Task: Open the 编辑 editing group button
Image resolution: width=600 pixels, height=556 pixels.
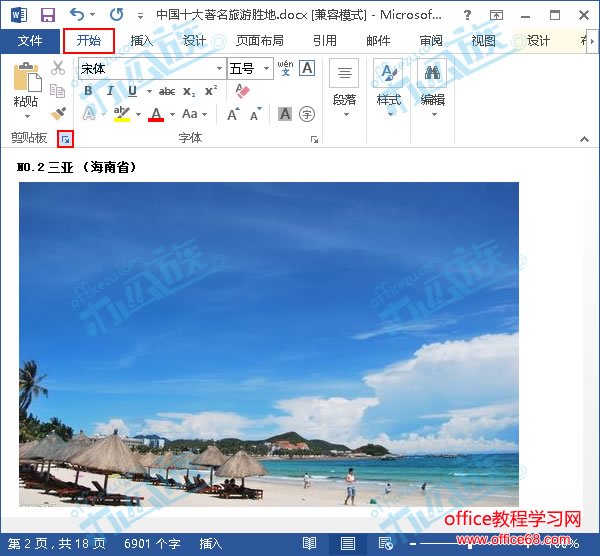Action: tap(432, 88)
